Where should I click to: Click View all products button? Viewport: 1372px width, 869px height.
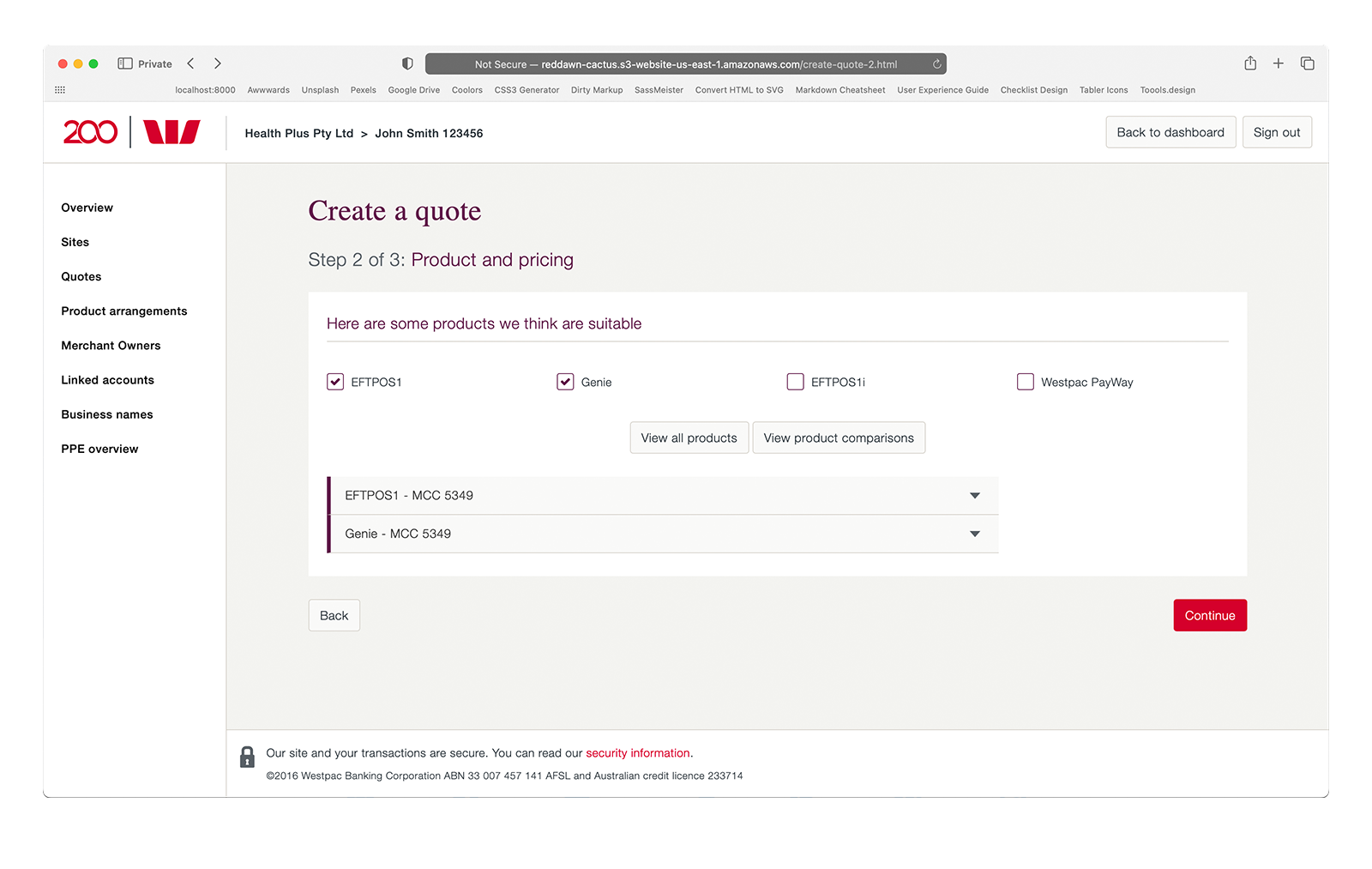pyautogui.click(x=689, y=438)
